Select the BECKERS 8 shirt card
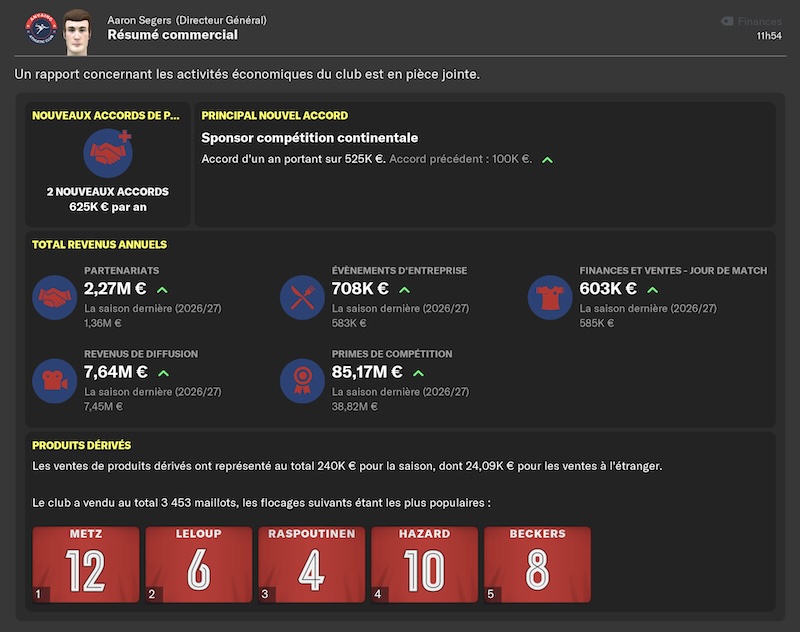Viewport: 800px width, 632px height. click(538, 565)
